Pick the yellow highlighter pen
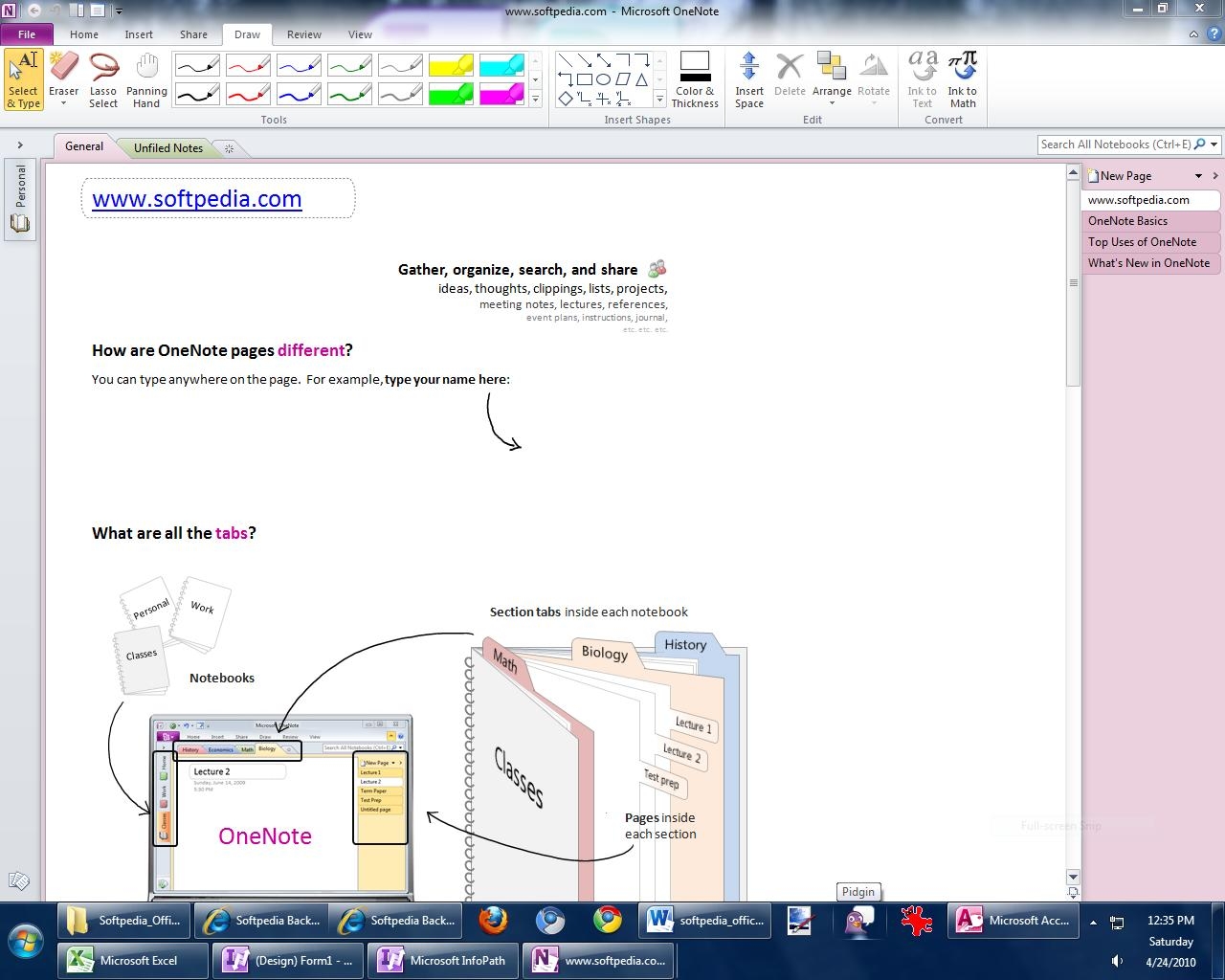This screenshot has width=1225, height=980. tap(451, 65)
